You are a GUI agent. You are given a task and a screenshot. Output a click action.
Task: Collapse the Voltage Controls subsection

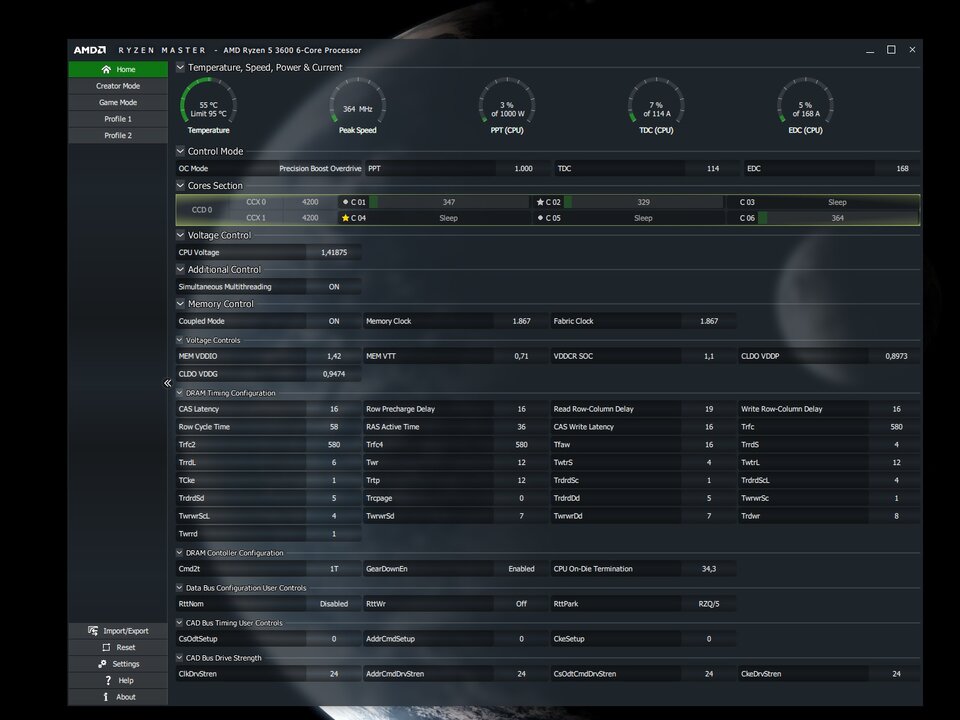tap(179, 340)
